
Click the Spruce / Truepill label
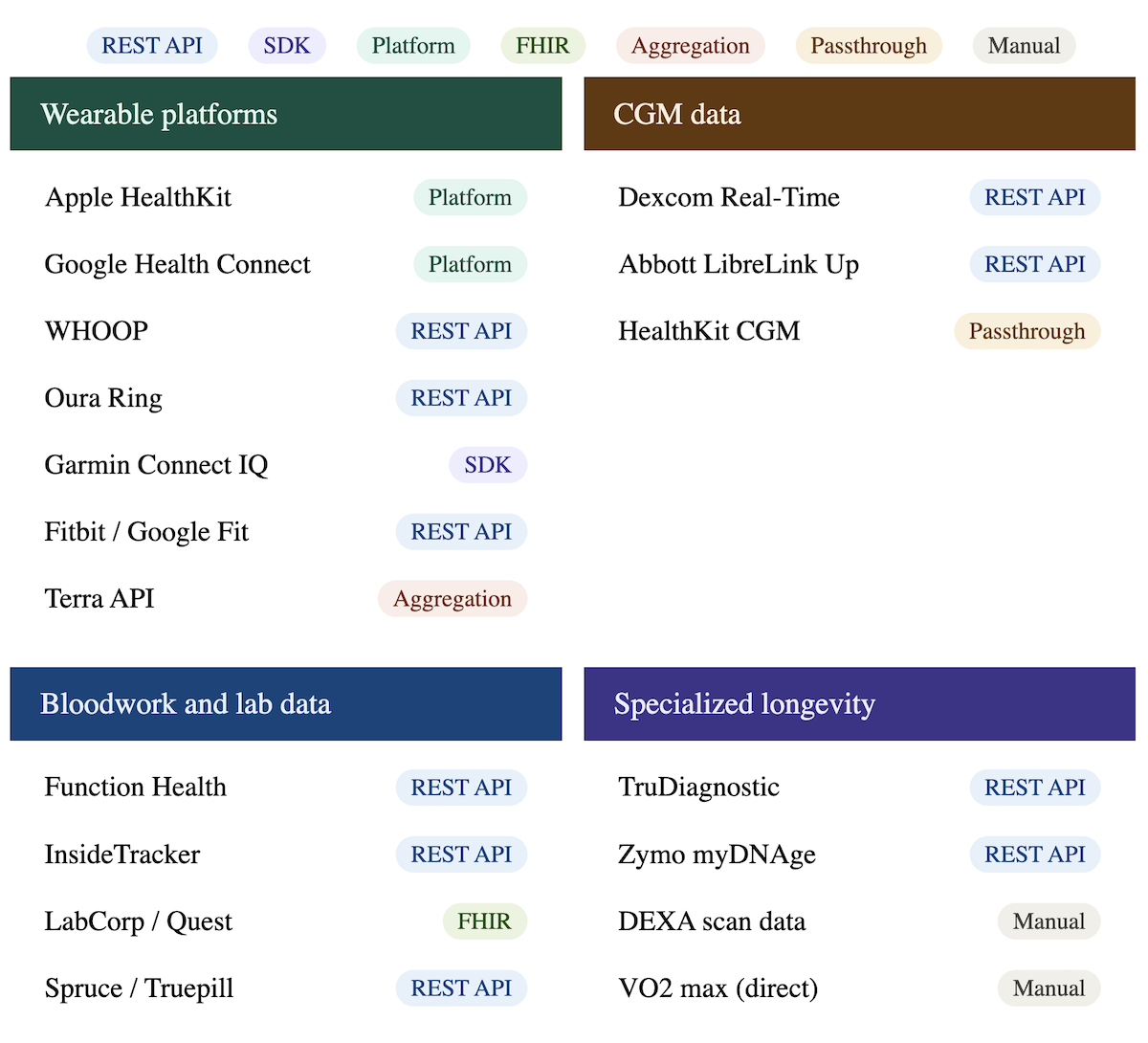pos(139,988)
